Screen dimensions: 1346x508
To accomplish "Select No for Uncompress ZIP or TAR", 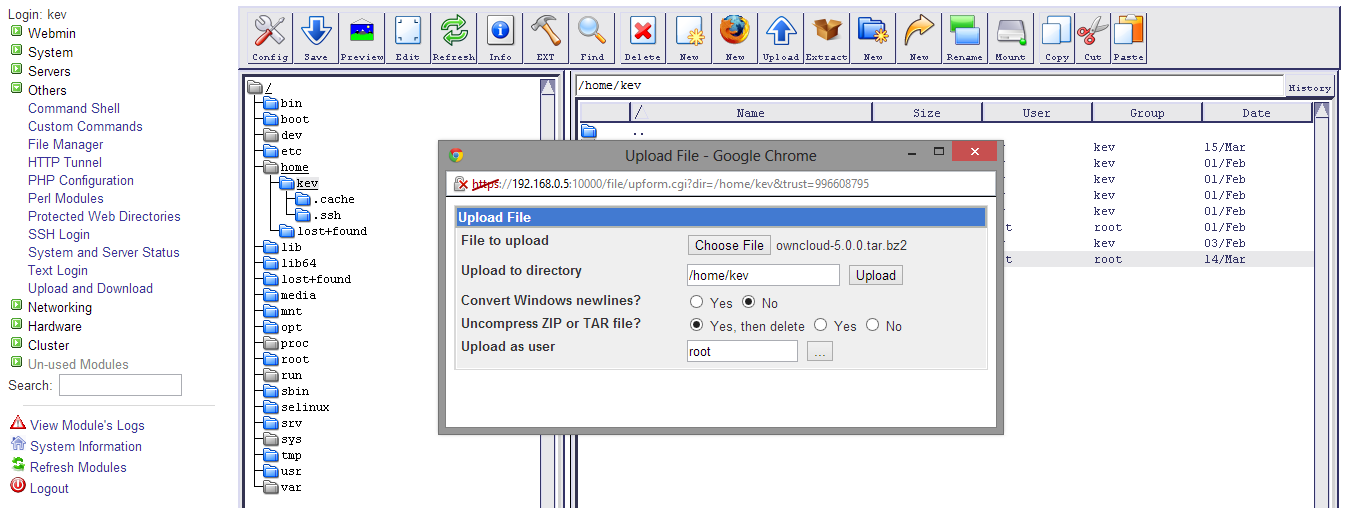I will (872, 325).
